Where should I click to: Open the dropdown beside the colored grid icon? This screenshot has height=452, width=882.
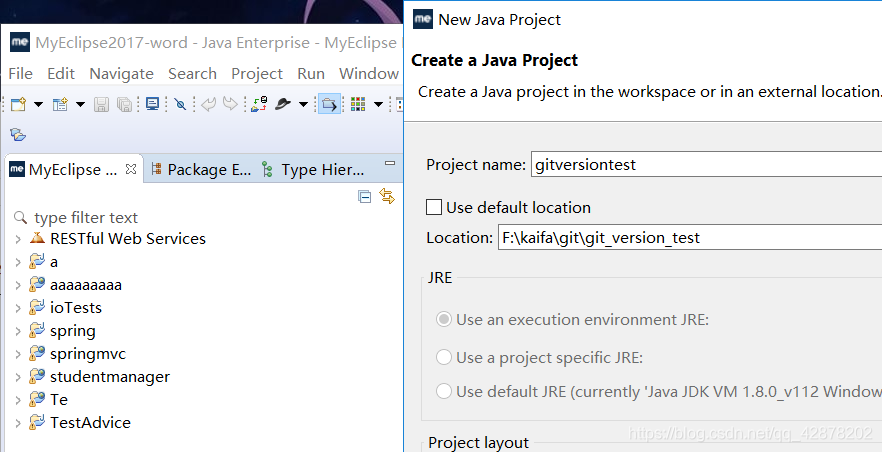click(x=378, y=104)
